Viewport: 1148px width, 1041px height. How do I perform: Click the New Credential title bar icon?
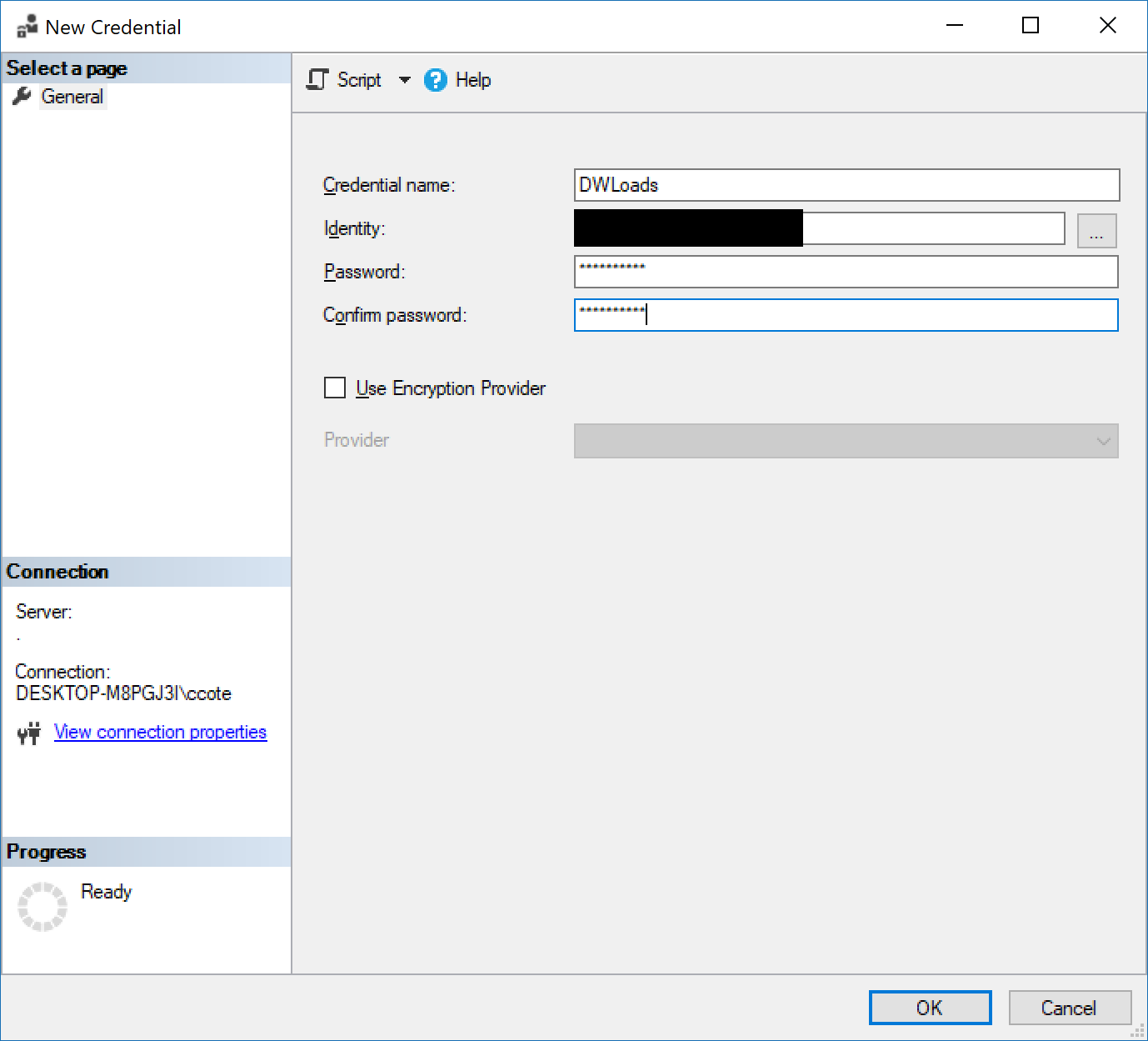(27, 27)
